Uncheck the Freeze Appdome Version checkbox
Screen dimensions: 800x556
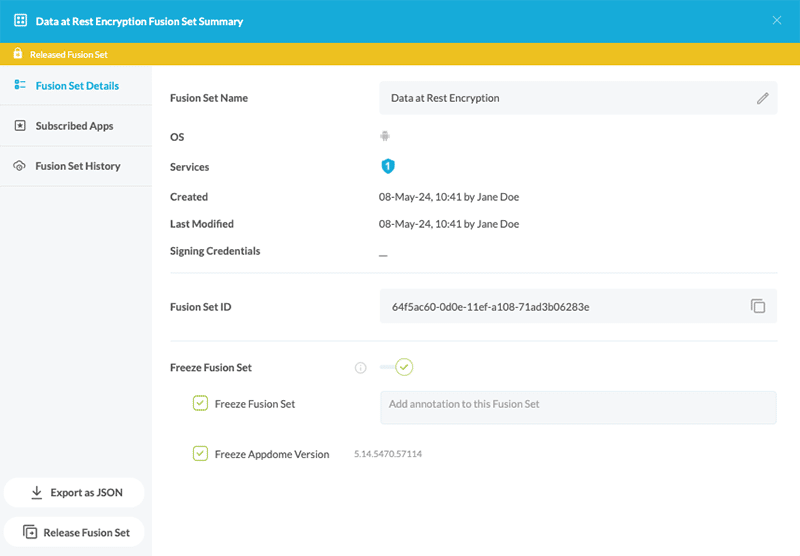click(x=200, y=454)
